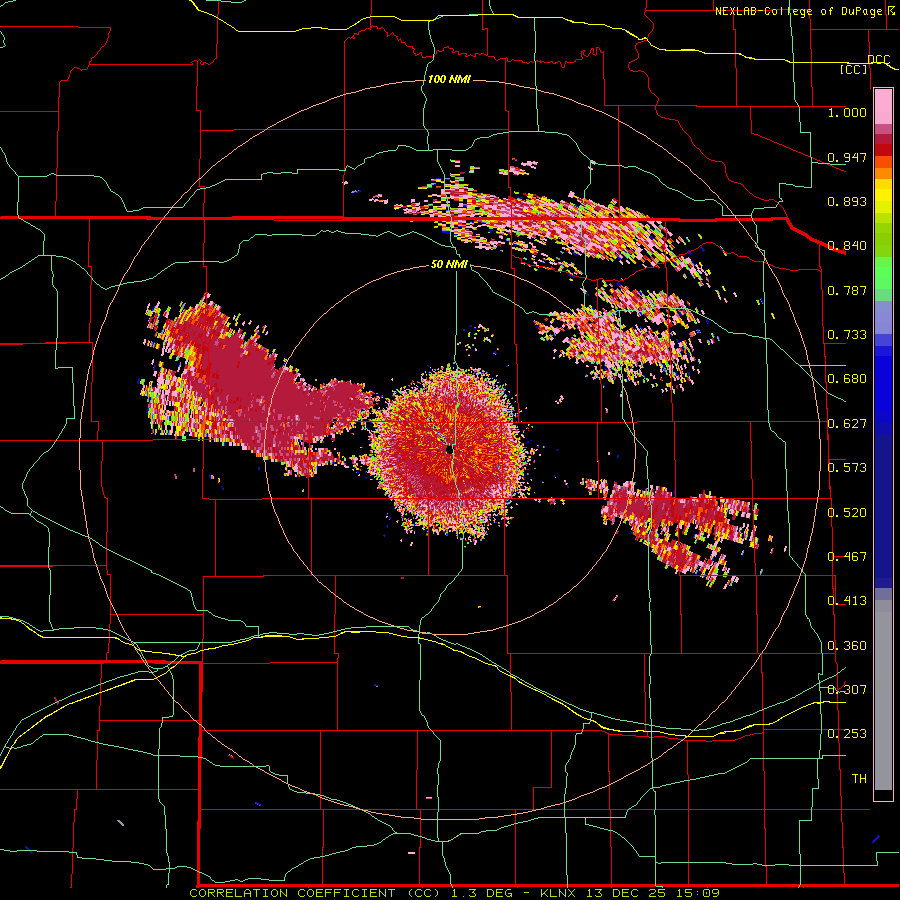
Task: Click the CORRELATION COEFFICIENT (CC) caption text
Action: [x=316, y=893]
